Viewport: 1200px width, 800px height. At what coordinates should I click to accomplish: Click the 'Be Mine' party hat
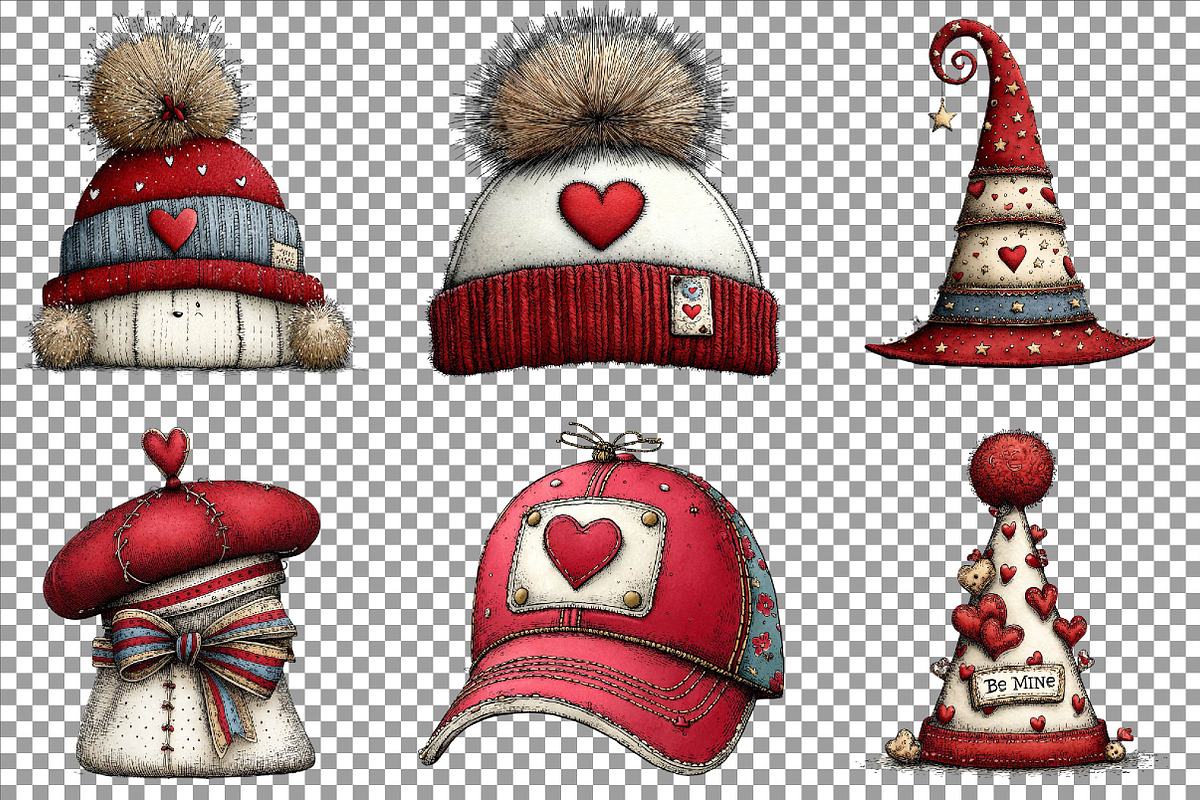[x=1010, y=600]
